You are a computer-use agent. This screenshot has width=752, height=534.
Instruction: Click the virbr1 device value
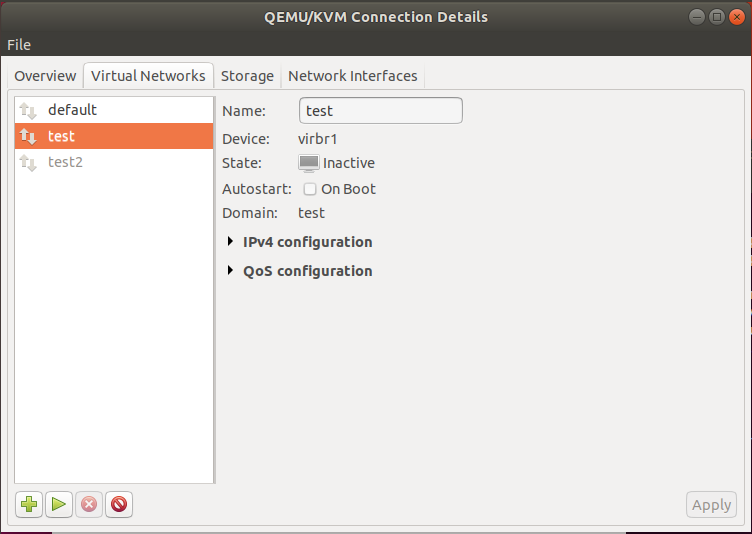pyautogui.click(x=317, y=139)
